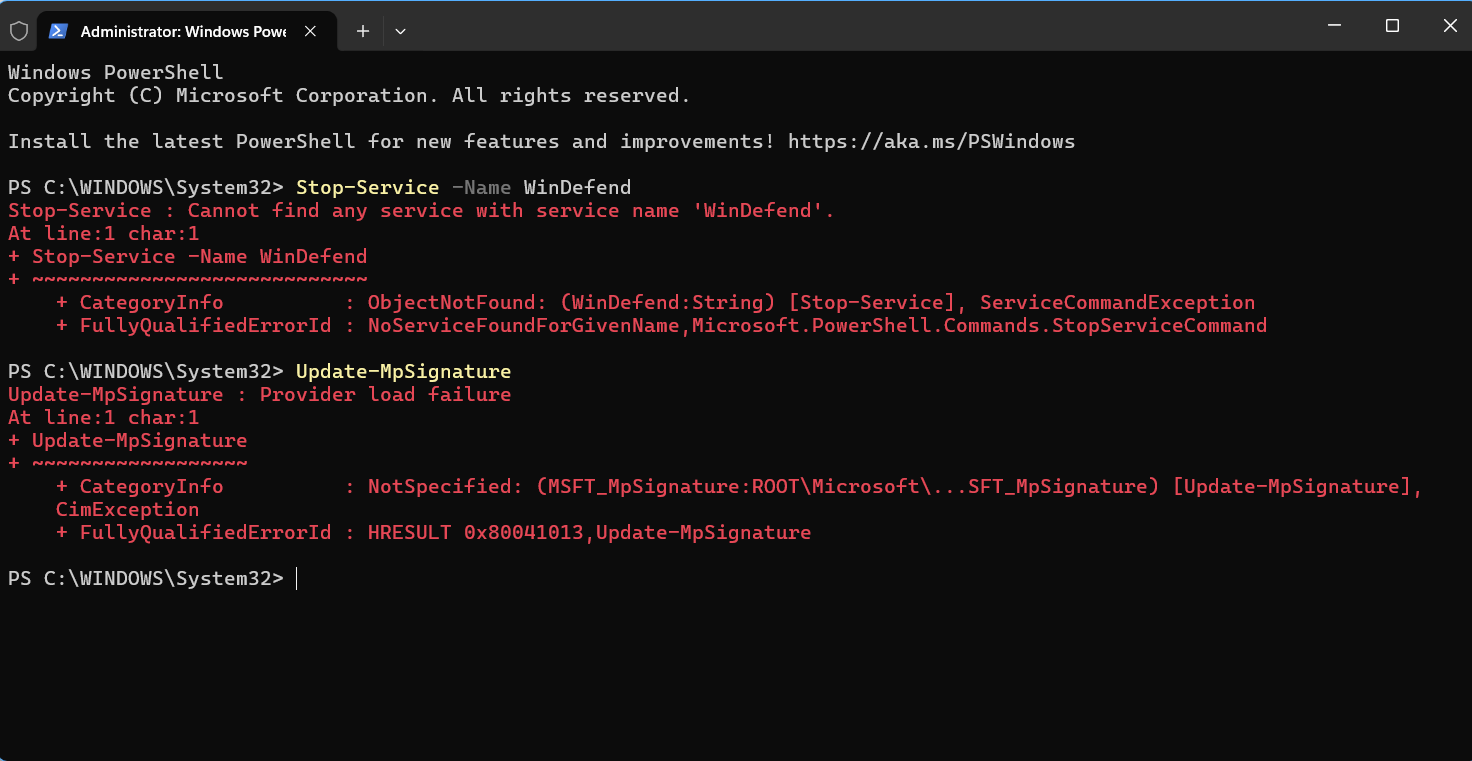Select the Administrator: Windows PowerShell tab

185,31
